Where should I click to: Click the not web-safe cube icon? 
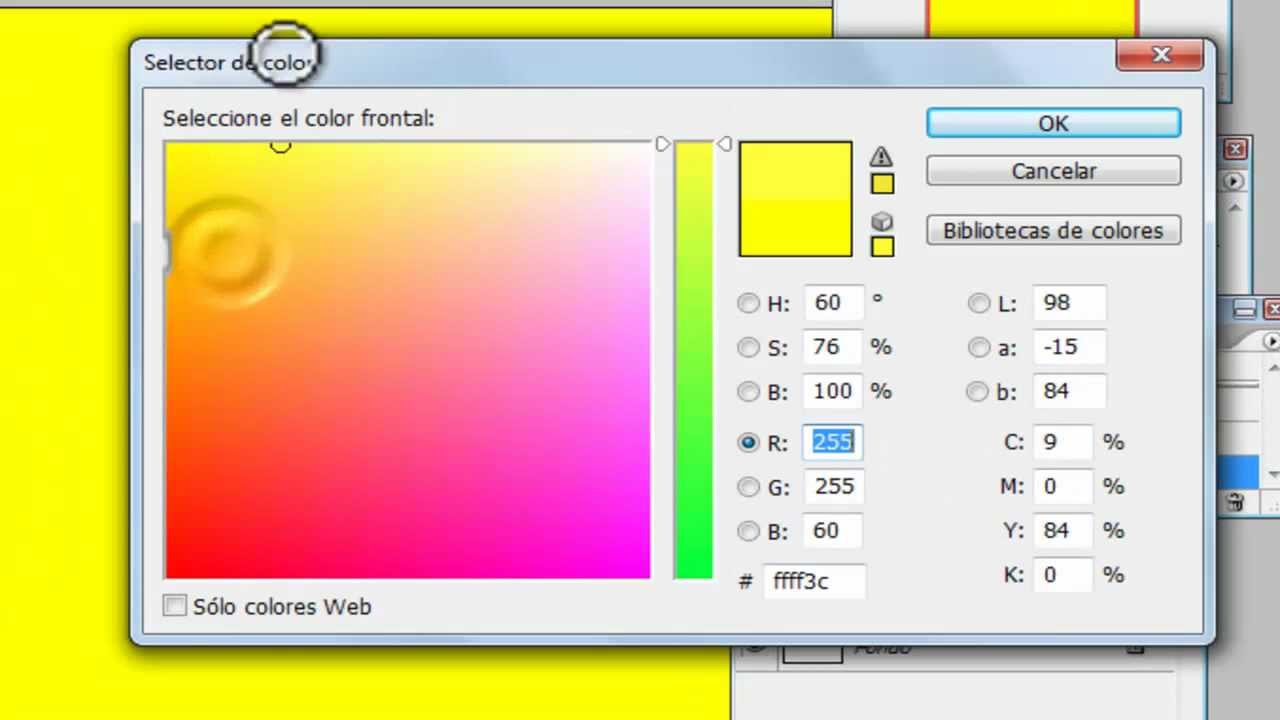point(881,221)
